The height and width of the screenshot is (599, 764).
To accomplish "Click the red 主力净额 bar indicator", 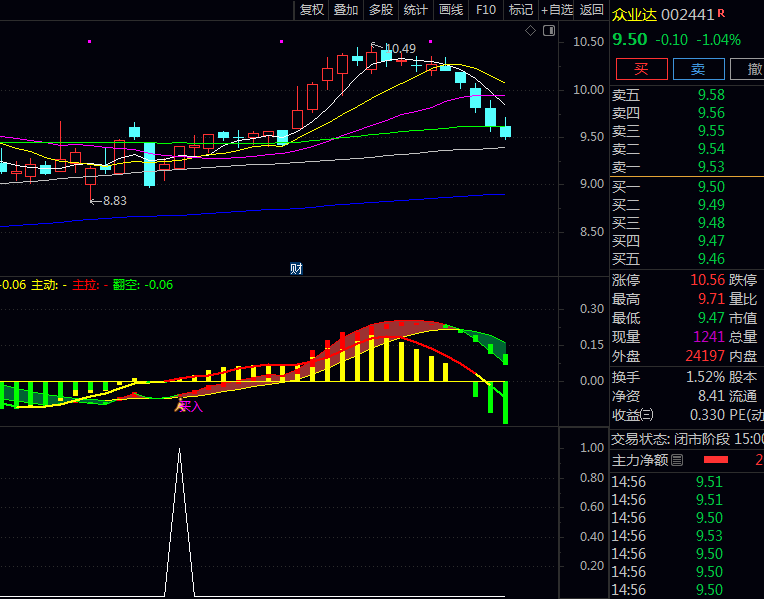I will pos(716,460).
